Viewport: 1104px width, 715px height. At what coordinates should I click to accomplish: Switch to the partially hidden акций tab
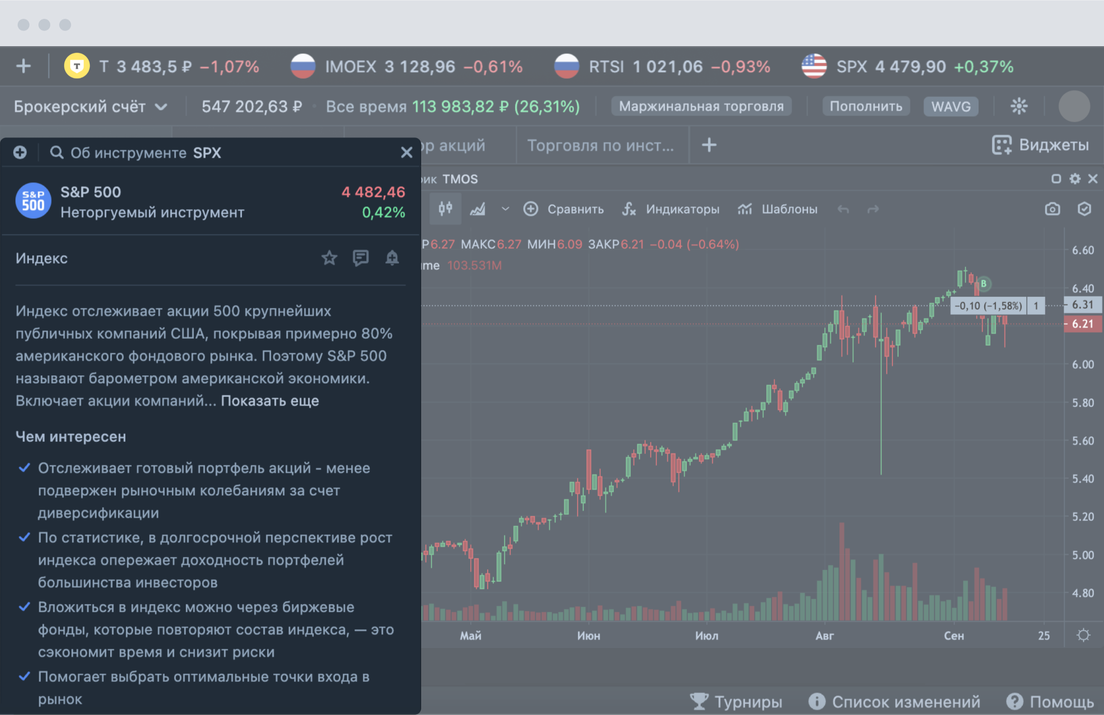(453, 145)
